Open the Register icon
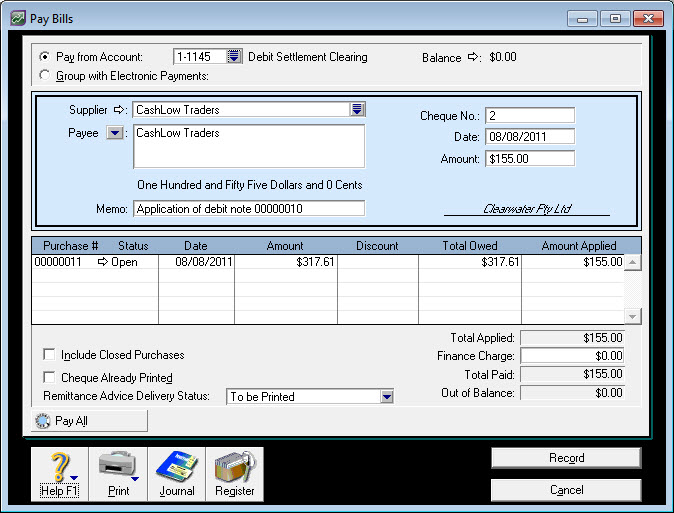 [235, 473]
